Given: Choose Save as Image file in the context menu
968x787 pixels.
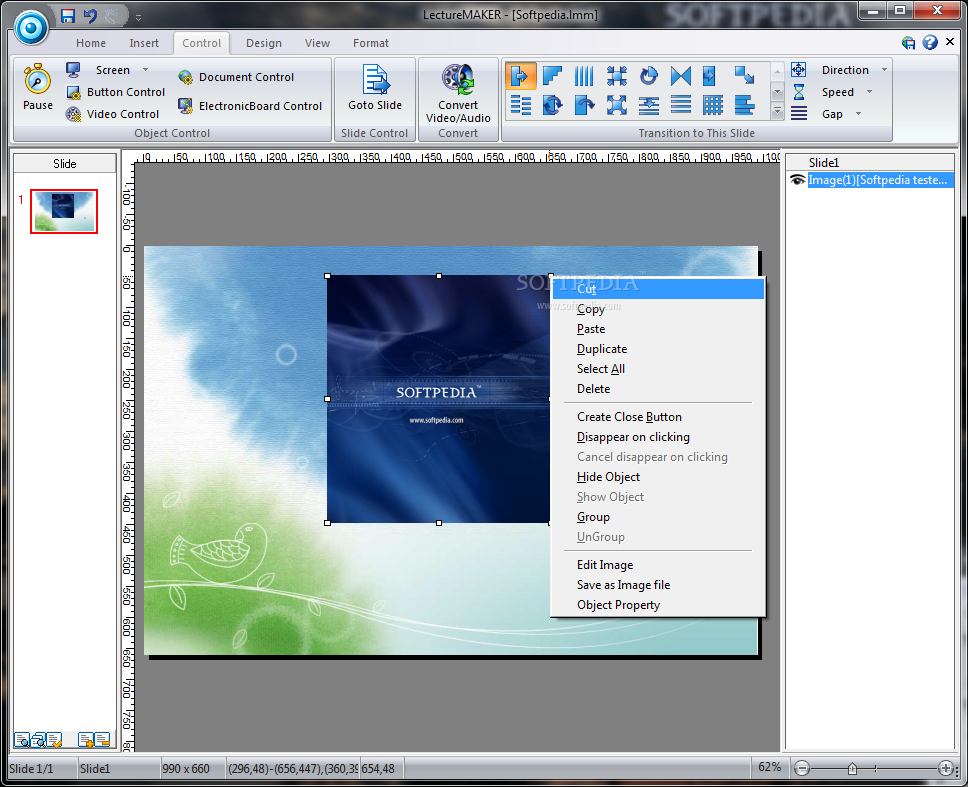Looking at the screenshot, I should pyautogui.click(x=658, y=585).
